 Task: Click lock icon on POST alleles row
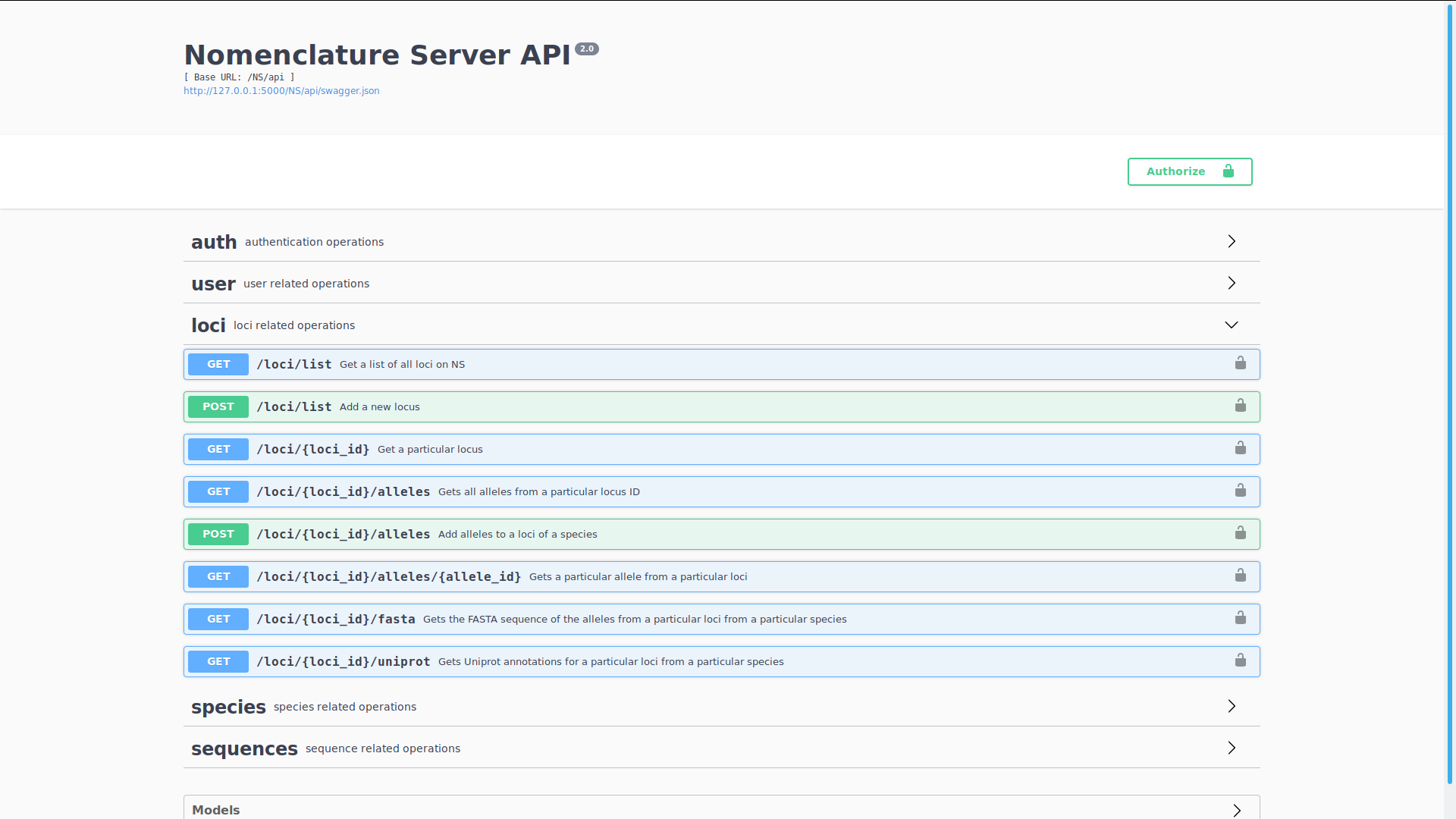click(x=1240, y=533)
